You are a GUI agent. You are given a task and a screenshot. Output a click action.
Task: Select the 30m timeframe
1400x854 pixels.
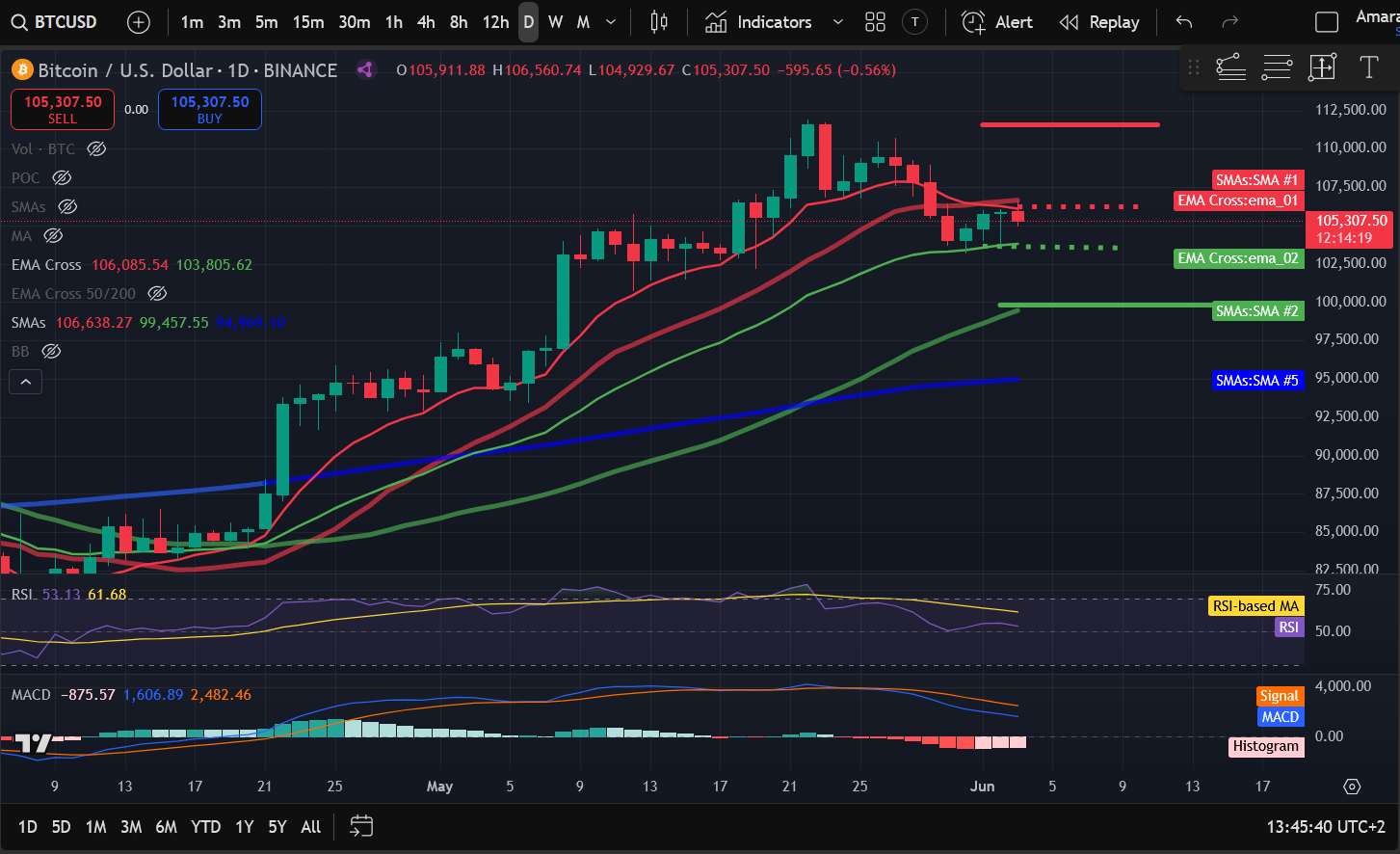[355, 22]
